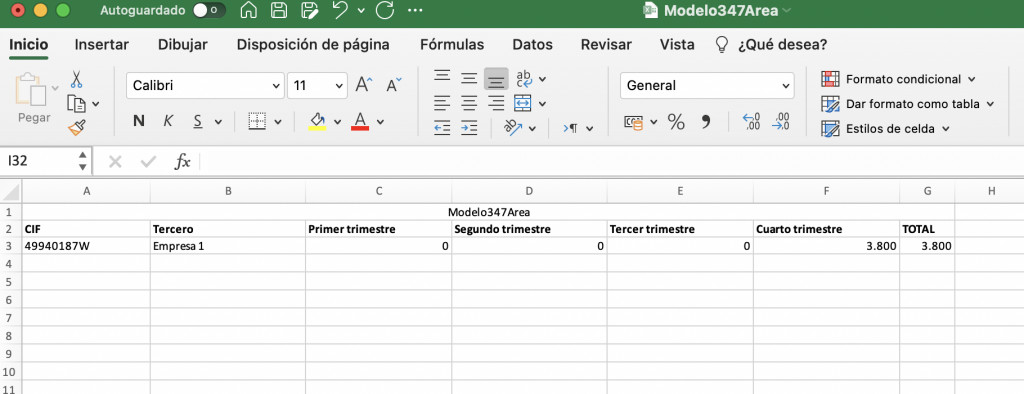Click the Cut scissors icon
This screenshot has width=1024, height=394.
(76, 80)
